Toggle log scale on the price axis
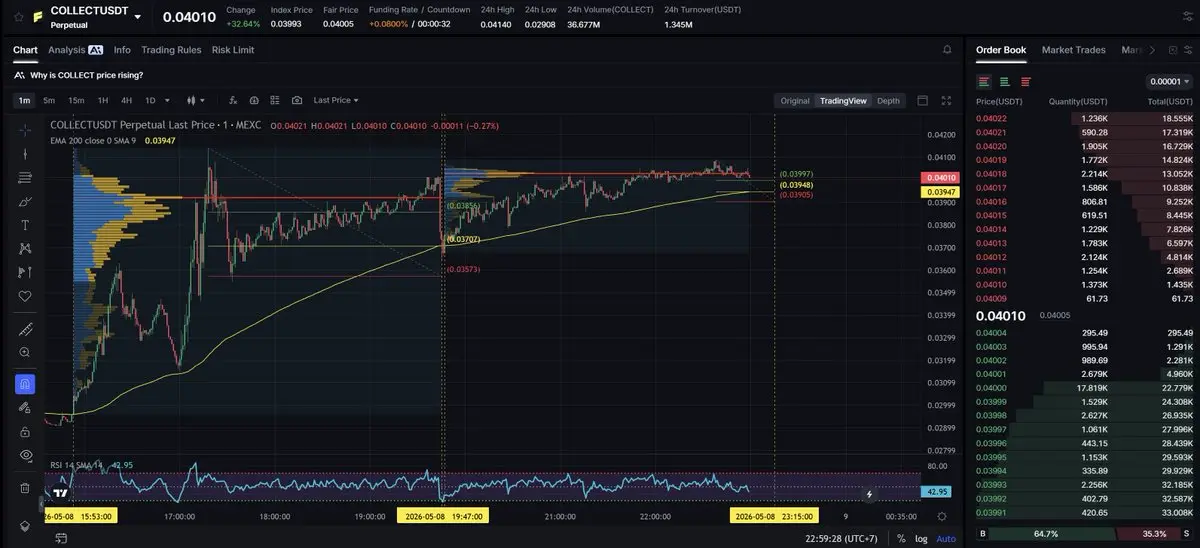This screenshot has width=1200, height=548. coord(921,538)
